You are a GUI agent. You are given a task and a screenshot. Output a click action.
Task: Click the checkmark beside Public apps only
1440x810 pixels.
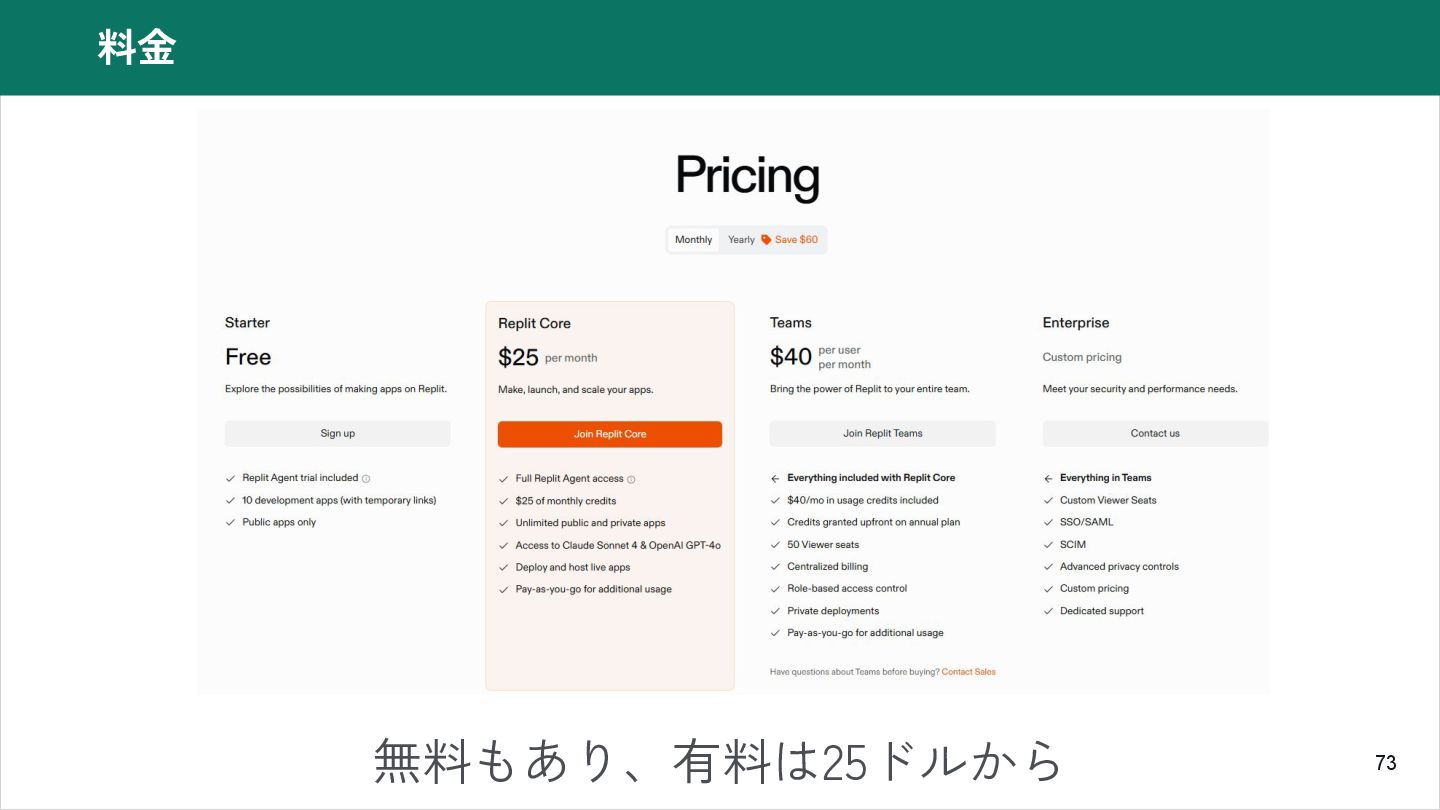[231, 523]
